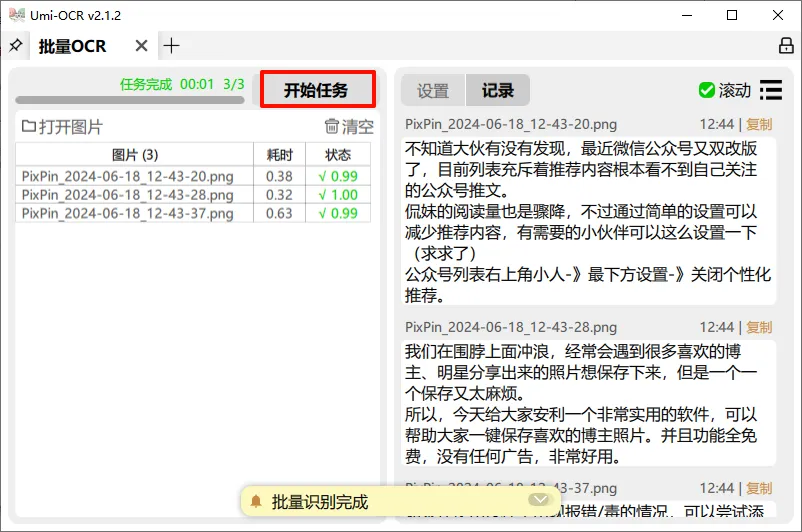Click the second OCR result starting 我们在围脖上面冲浪
The image size is (802, 532).
tap(588, 403)
